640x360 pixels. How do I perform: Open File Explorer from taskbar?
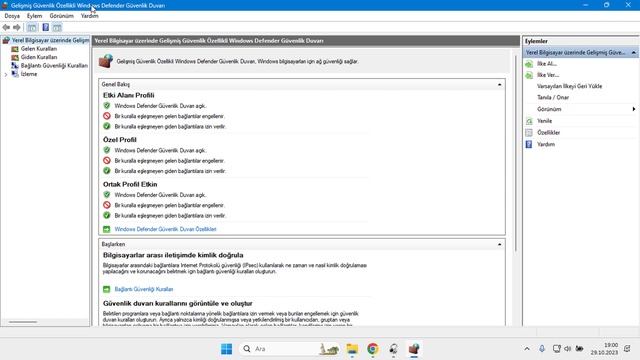pyautogui.click(x=352, y=349)
